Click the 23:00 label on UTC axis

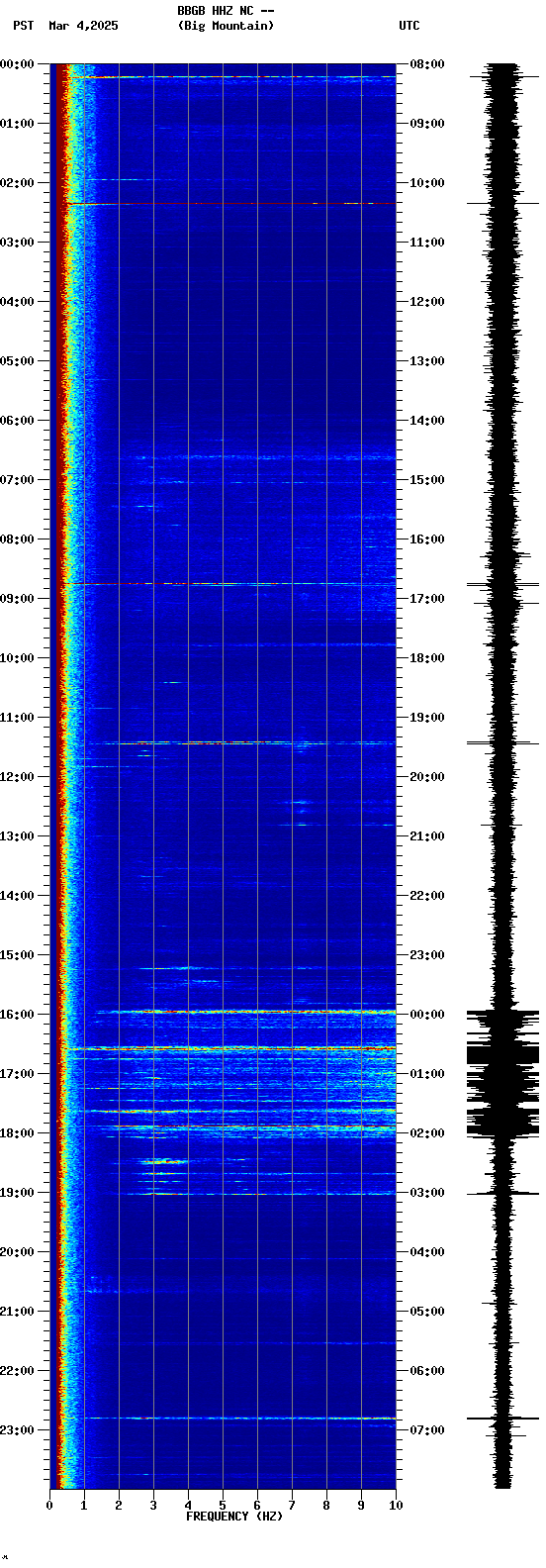coord(427,955)
